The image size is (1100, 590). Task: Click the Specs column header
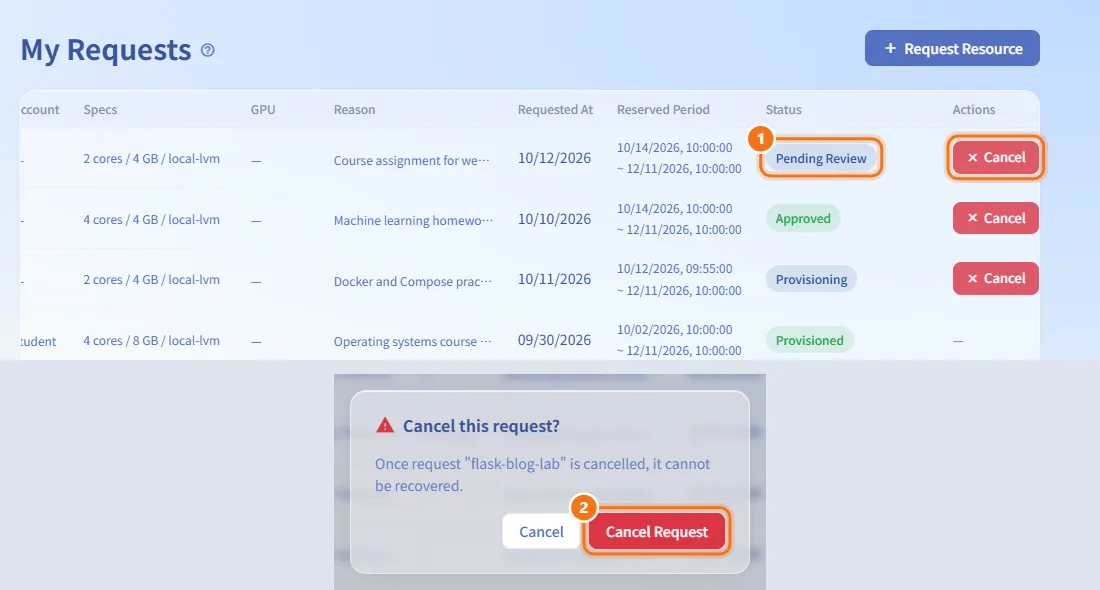(100, 109)
